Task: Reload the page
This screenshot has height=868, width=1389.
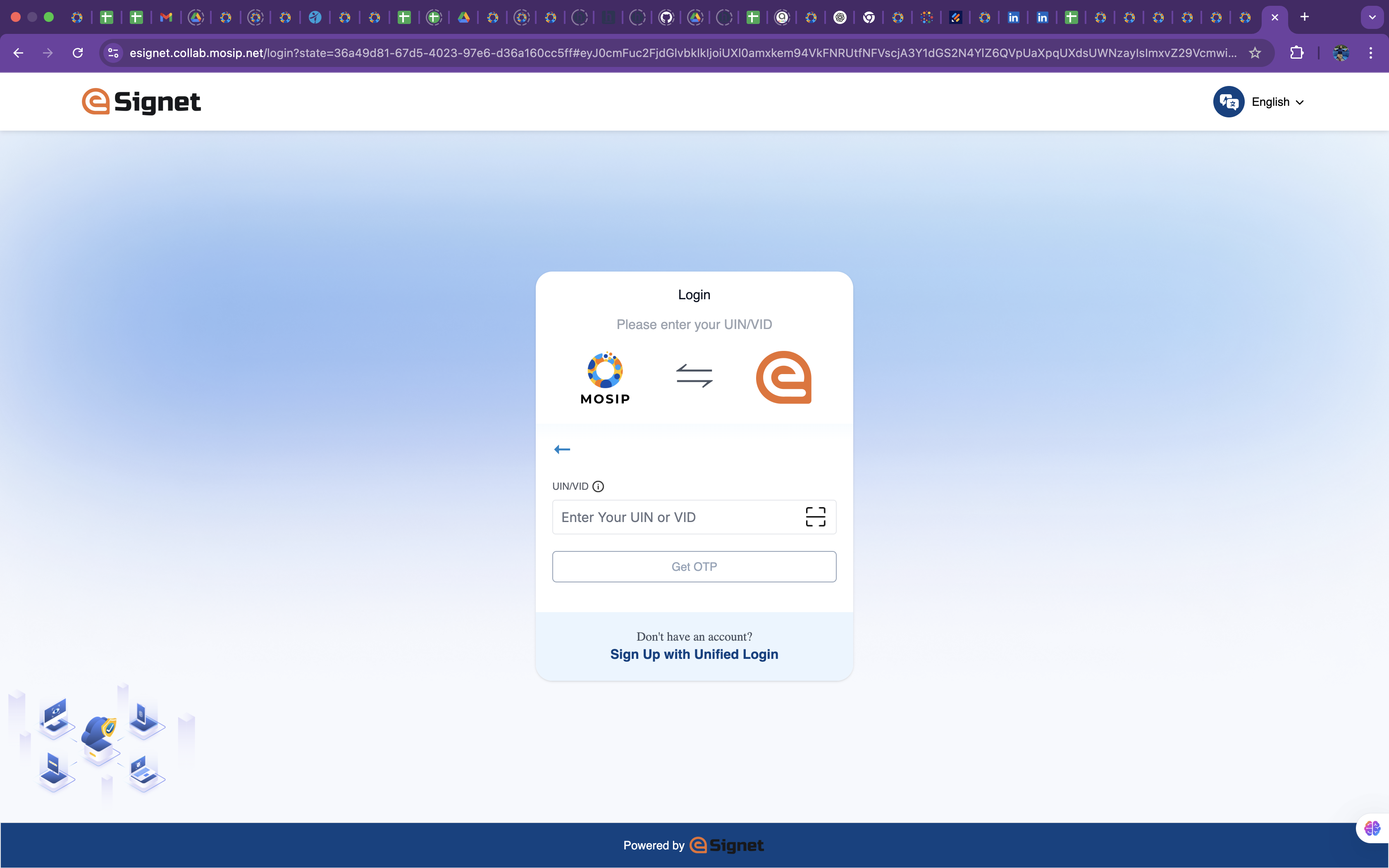Action: (77, 53)
